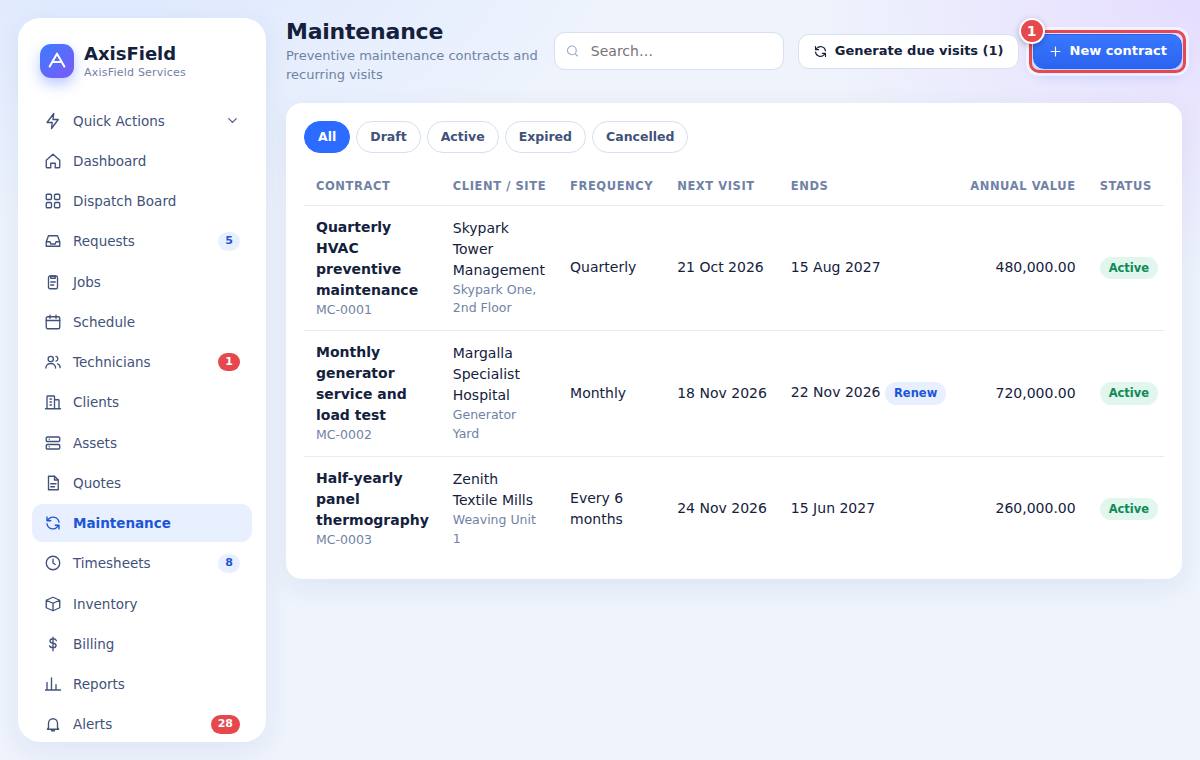Click the ENDS column header
Viewport: 1200px width, 760px height.
click(x=809, y=186)
